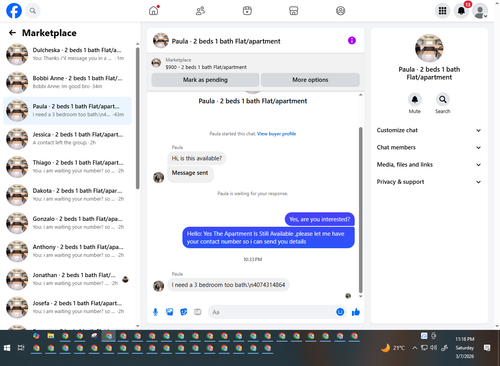Screen dimensions: 500x366
Task: Expand the Chat members section
Action: click(x=429, y=147)
